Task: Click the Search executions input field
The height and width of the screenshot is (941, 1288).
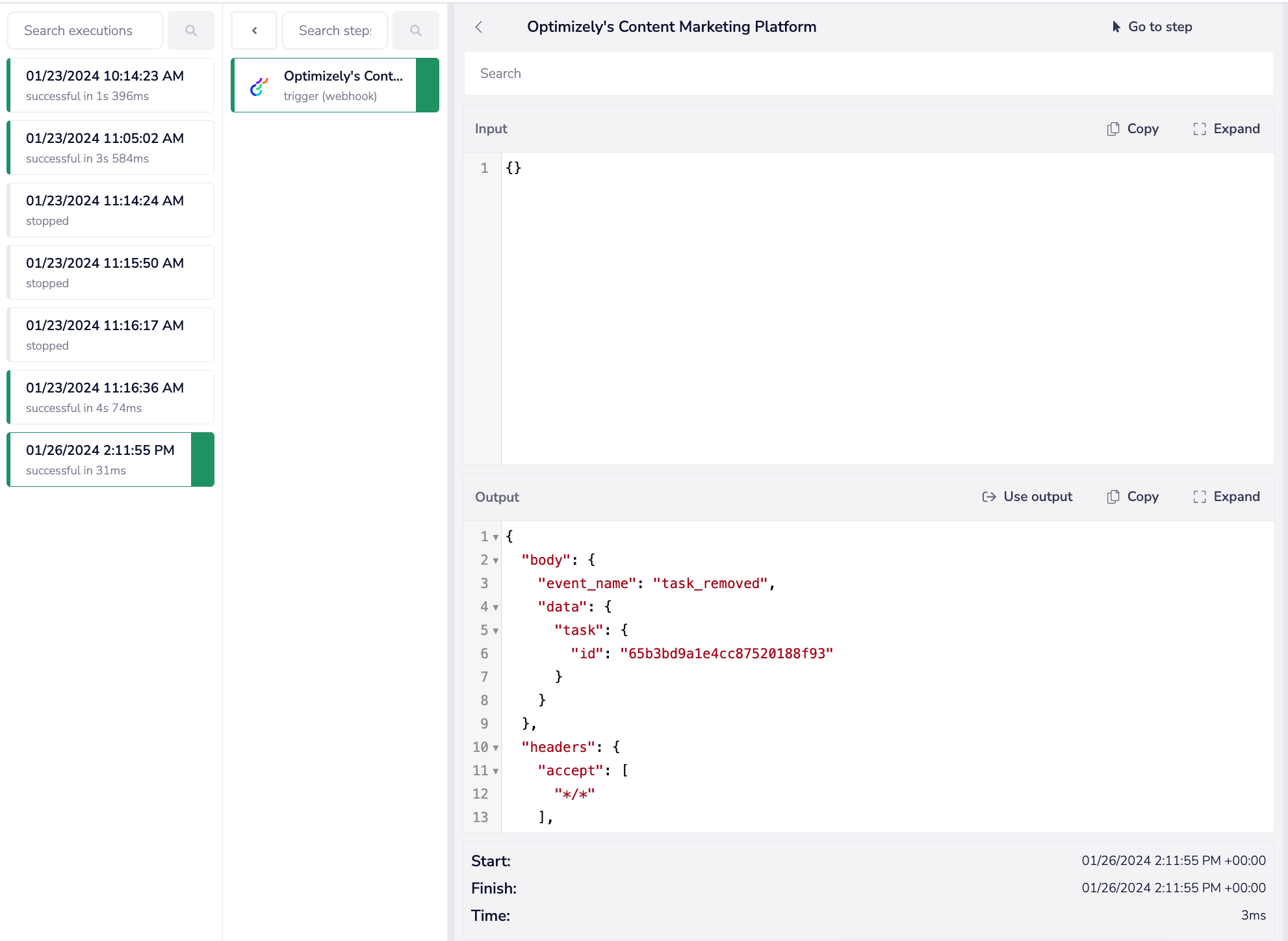Action: pyautogui.click(x=84, y=31)
